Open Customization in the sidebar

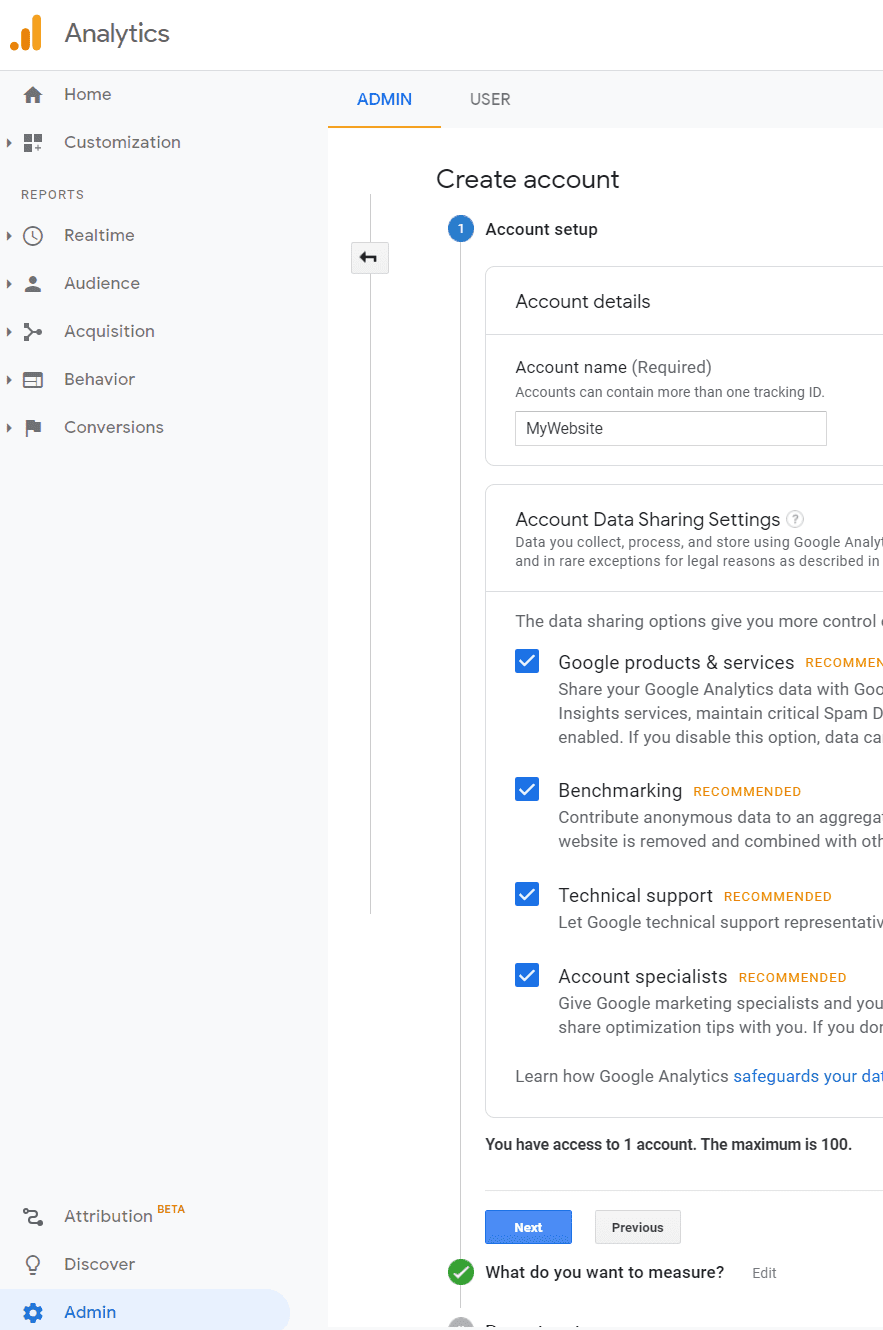[x=122, y=143]
